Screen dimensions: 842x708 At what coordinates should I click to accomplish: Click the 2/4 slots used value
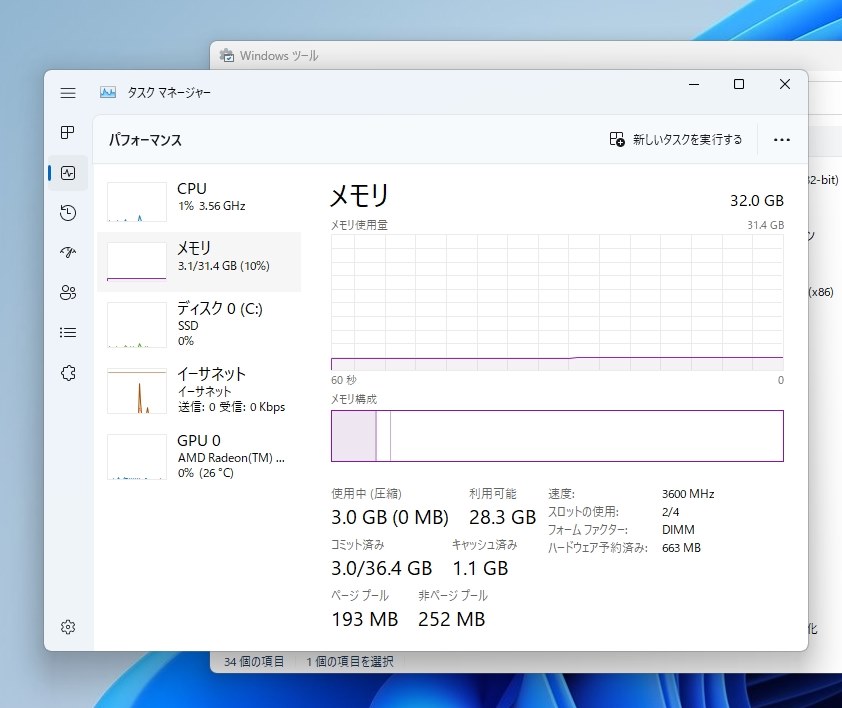pyautogui.click(x=671, y=512)
